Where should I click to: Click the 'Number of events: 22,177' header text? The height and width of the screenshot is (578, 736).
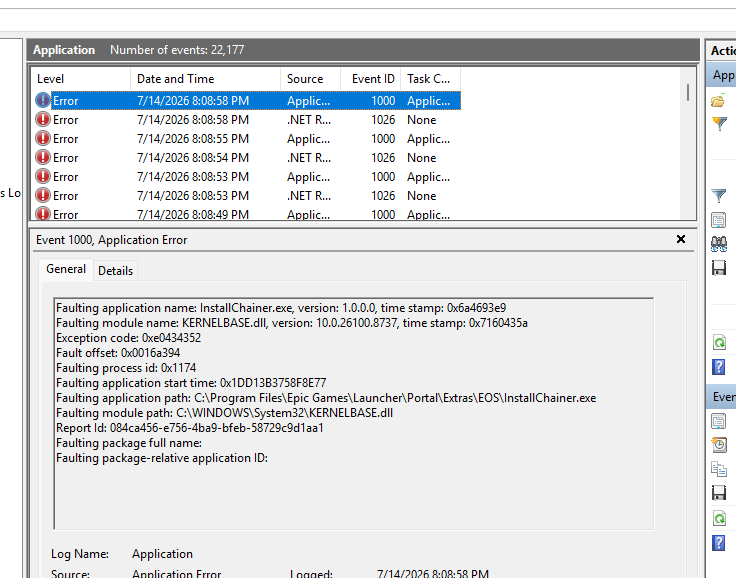click(177, 50)
